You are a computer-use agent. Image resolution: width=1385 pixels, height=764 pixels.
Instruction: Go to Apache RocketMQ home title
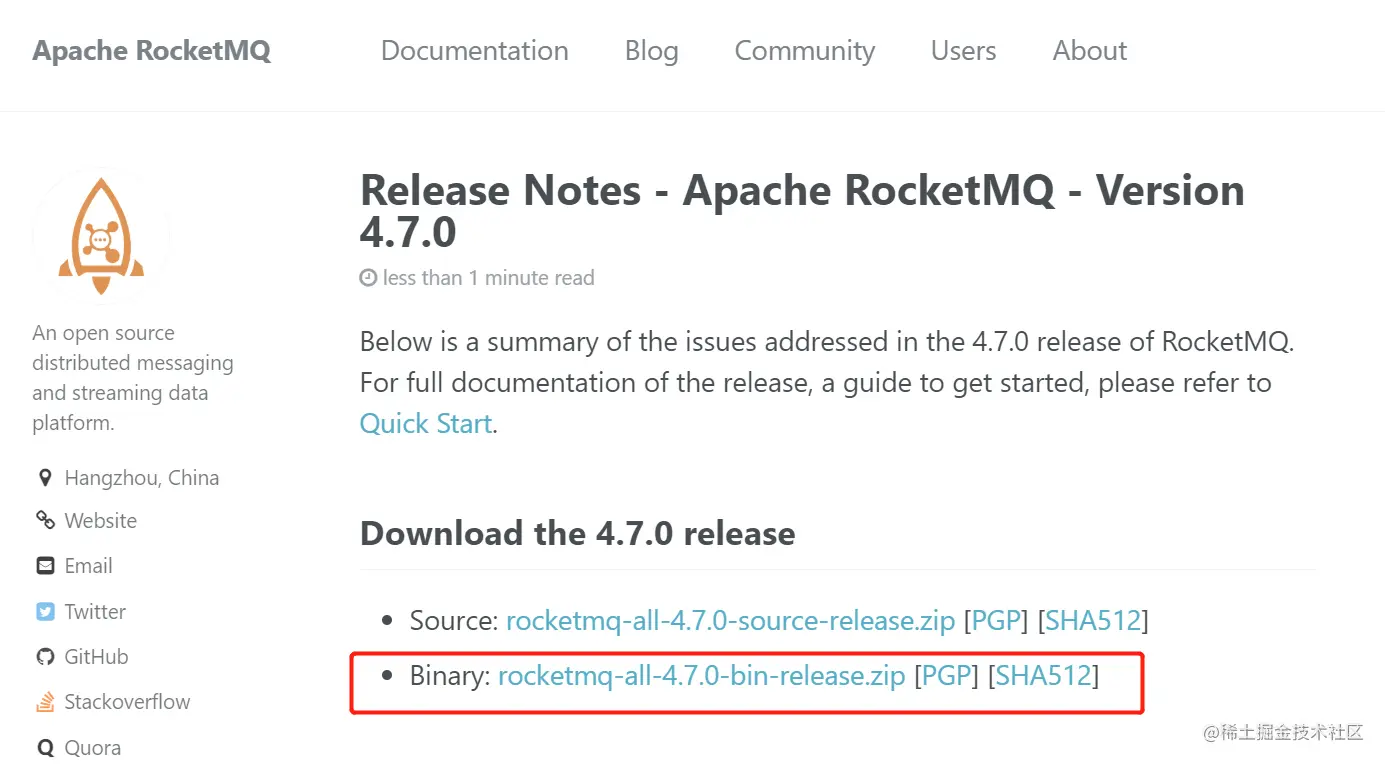tap(151, 51)
